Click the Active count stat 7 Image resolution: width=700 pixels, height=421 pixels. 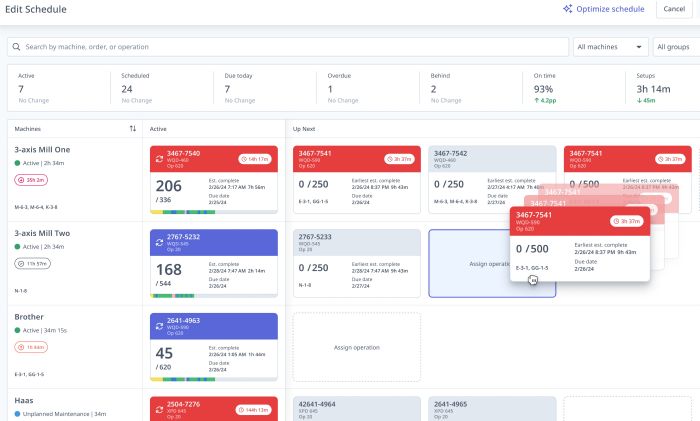tap(21, 89)
